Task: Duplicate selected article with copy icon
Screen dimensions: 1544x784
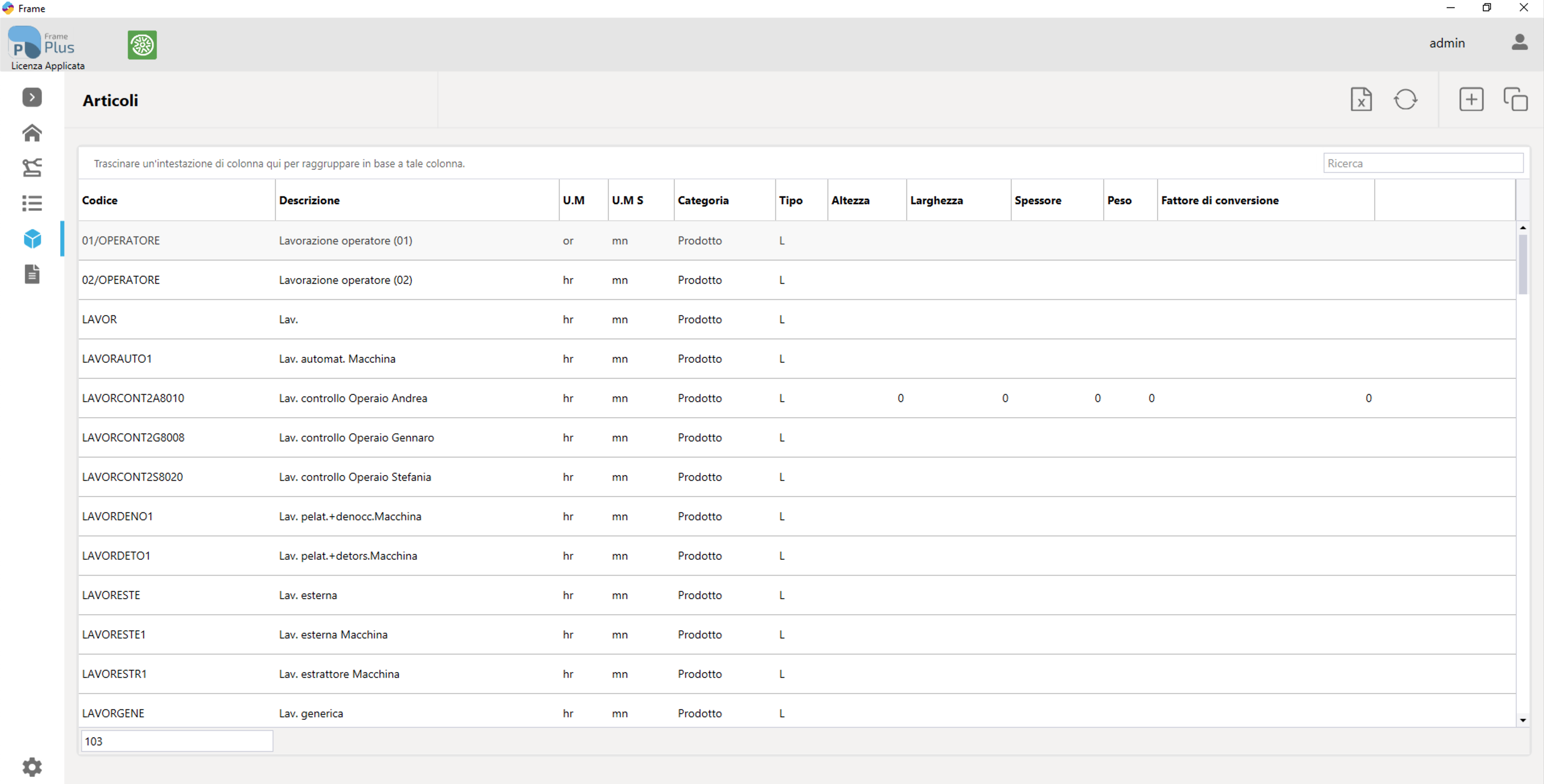Action: pos(1515,99)
